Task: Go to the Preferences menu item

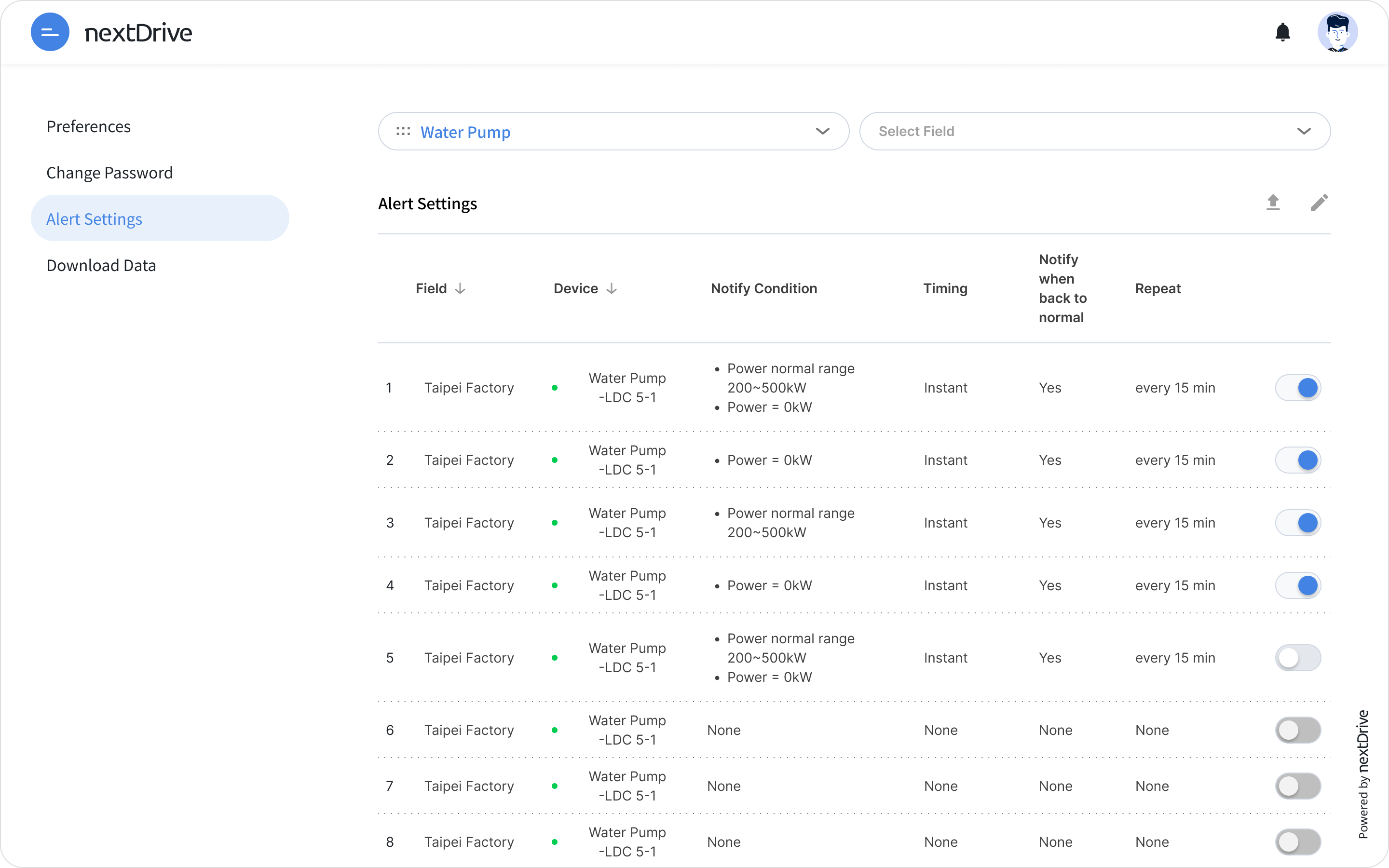Action: click(88, 126)
